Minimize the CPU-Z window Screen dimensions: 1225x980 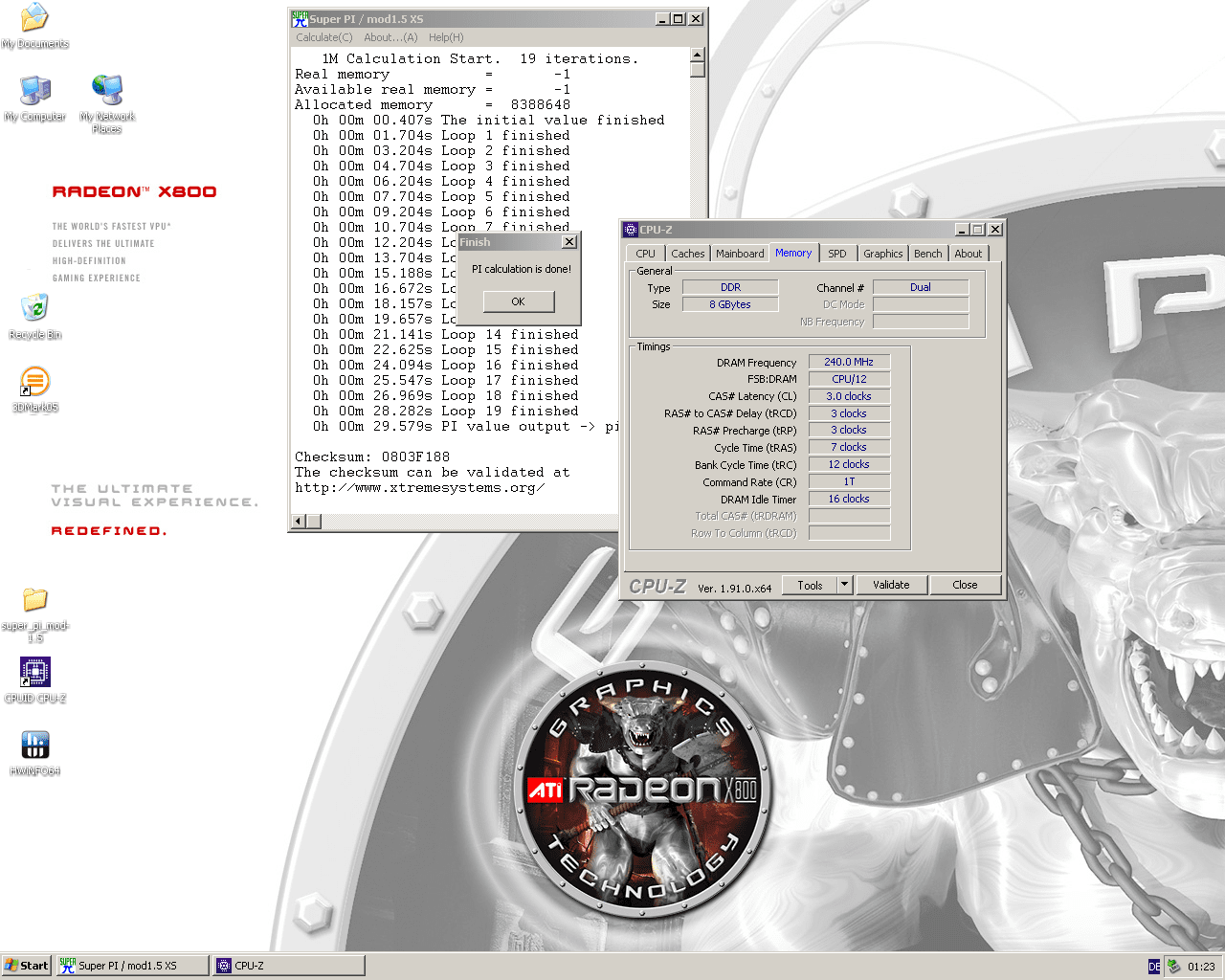point(963,230)
